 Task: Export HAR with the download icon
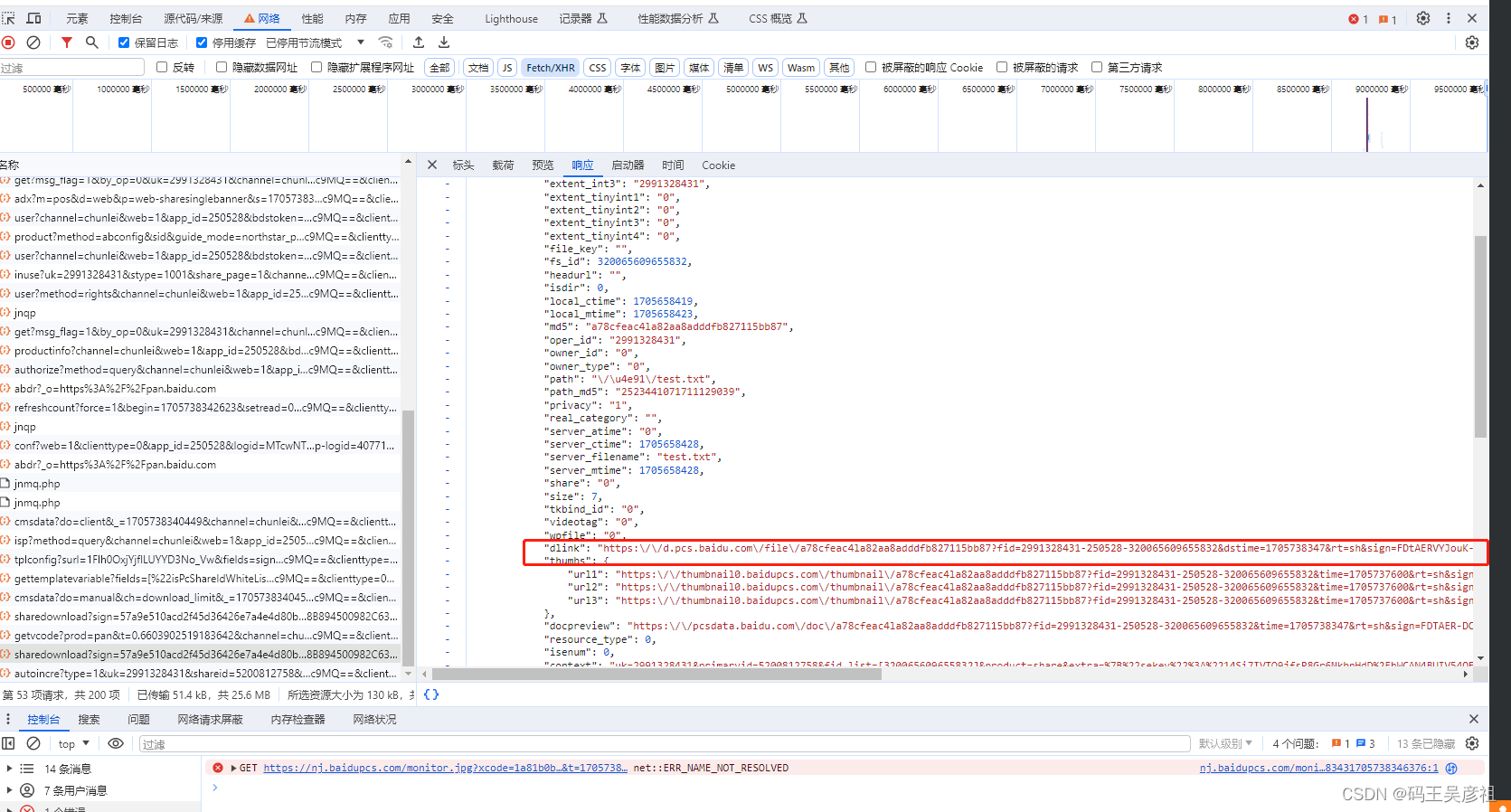[444, 42]
